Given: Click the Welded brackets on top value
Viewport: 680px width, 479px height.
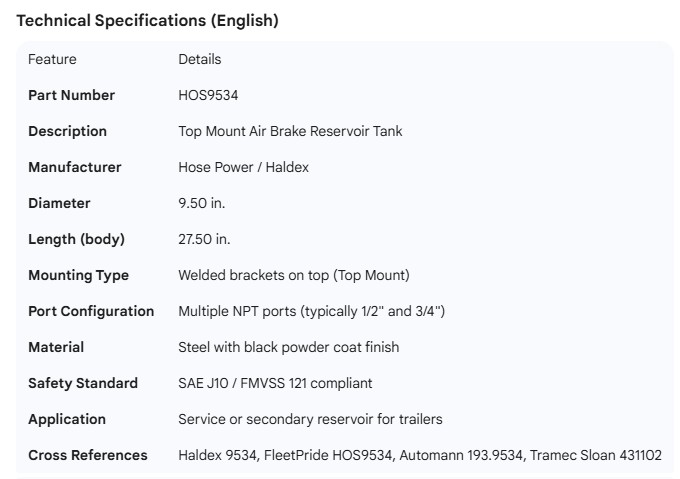Looking at the screenshot, I should [x=293, y=275].
